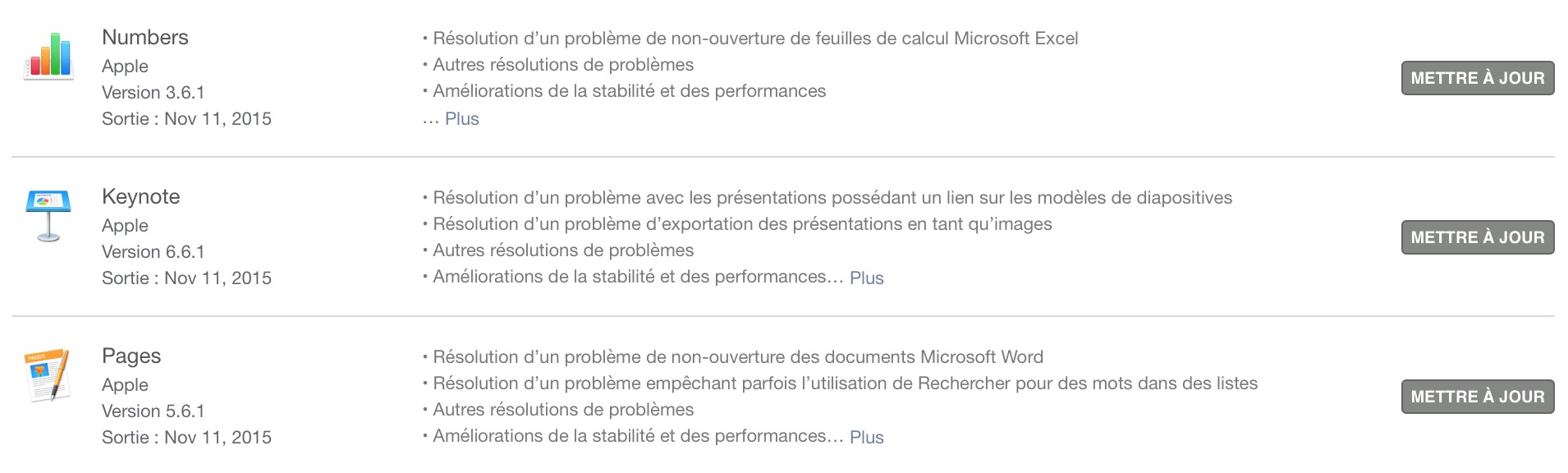Select Keynote Version 6.6.1 text
Viewport: 1568px width, 473px height.
tap(153, 251)
